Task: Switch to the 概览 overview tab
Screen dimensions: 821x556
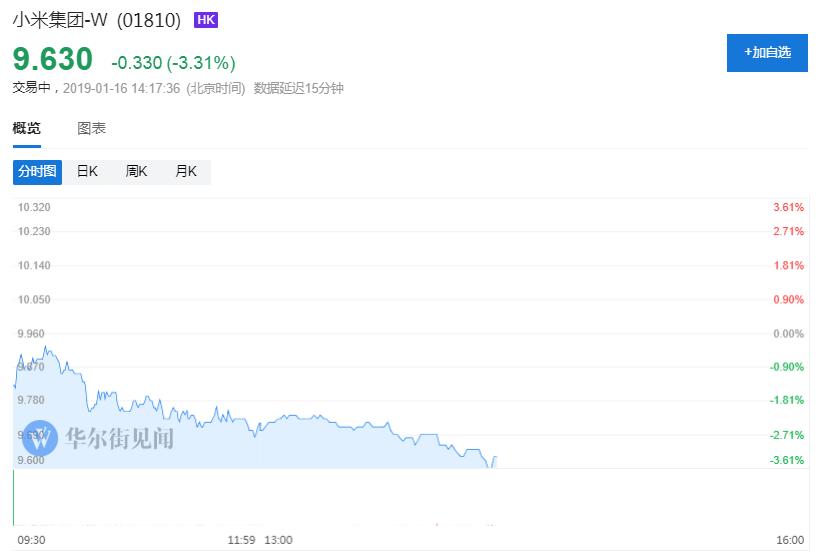Action: click(x=27, y=128)
